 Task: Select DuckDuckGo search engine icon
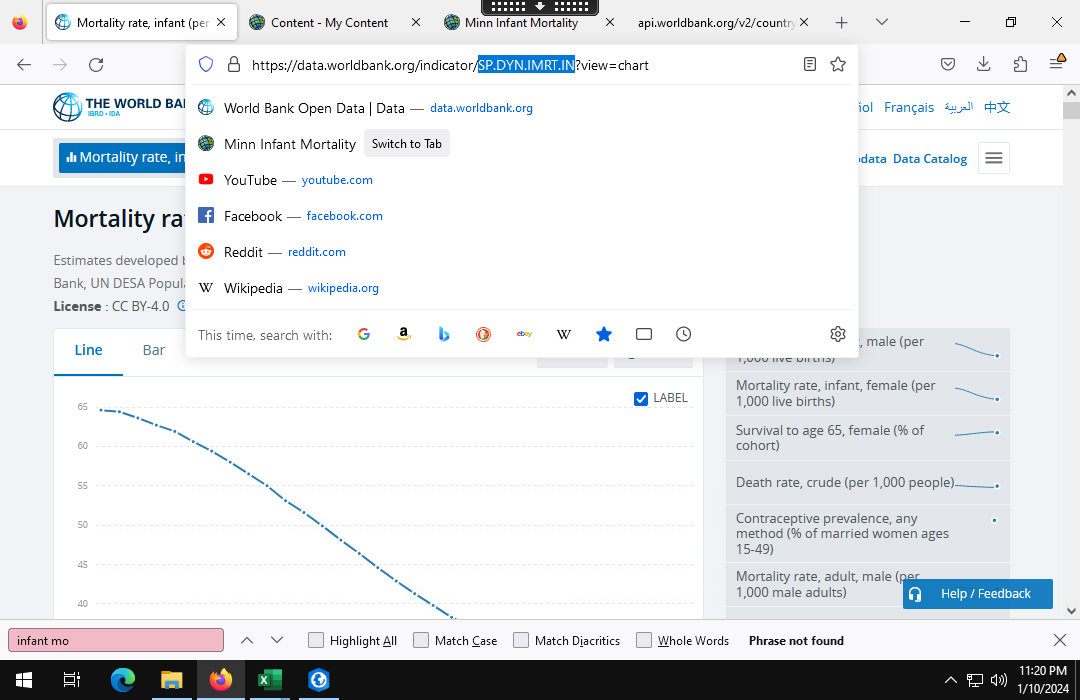(x=484, y=334)
